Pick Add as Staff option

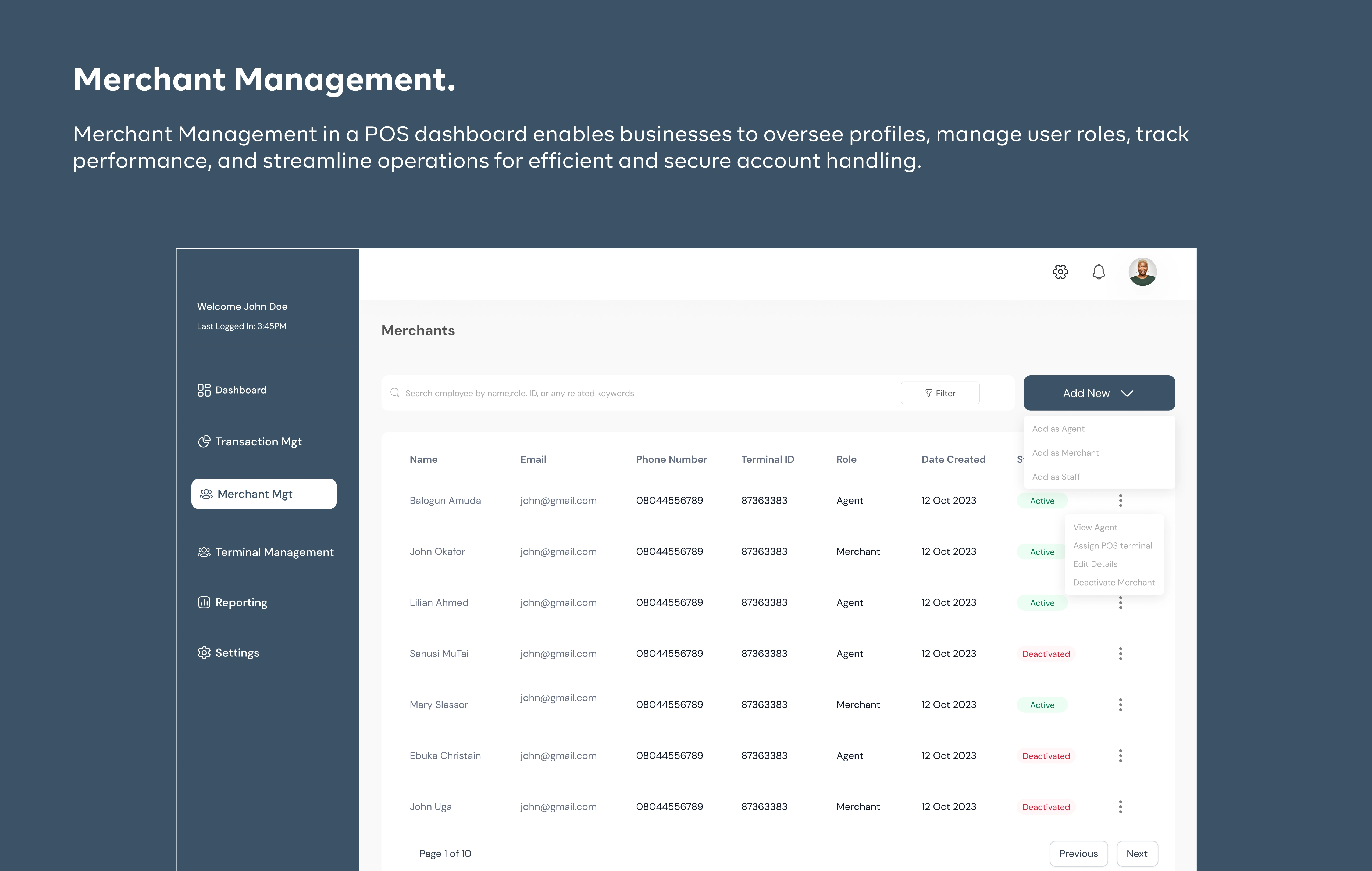(x=1055, y=477)
